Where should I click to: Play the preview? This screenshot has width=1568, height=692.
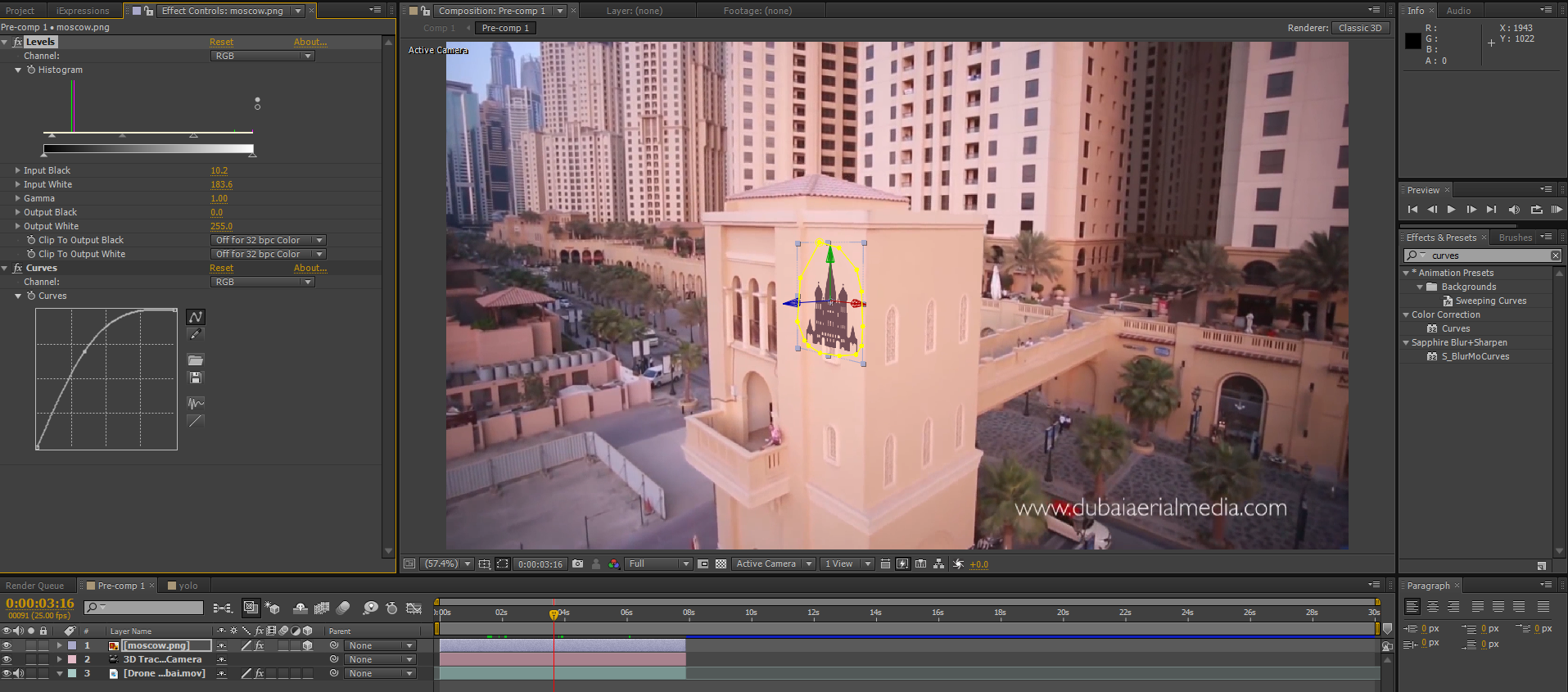click(1451, 210)
